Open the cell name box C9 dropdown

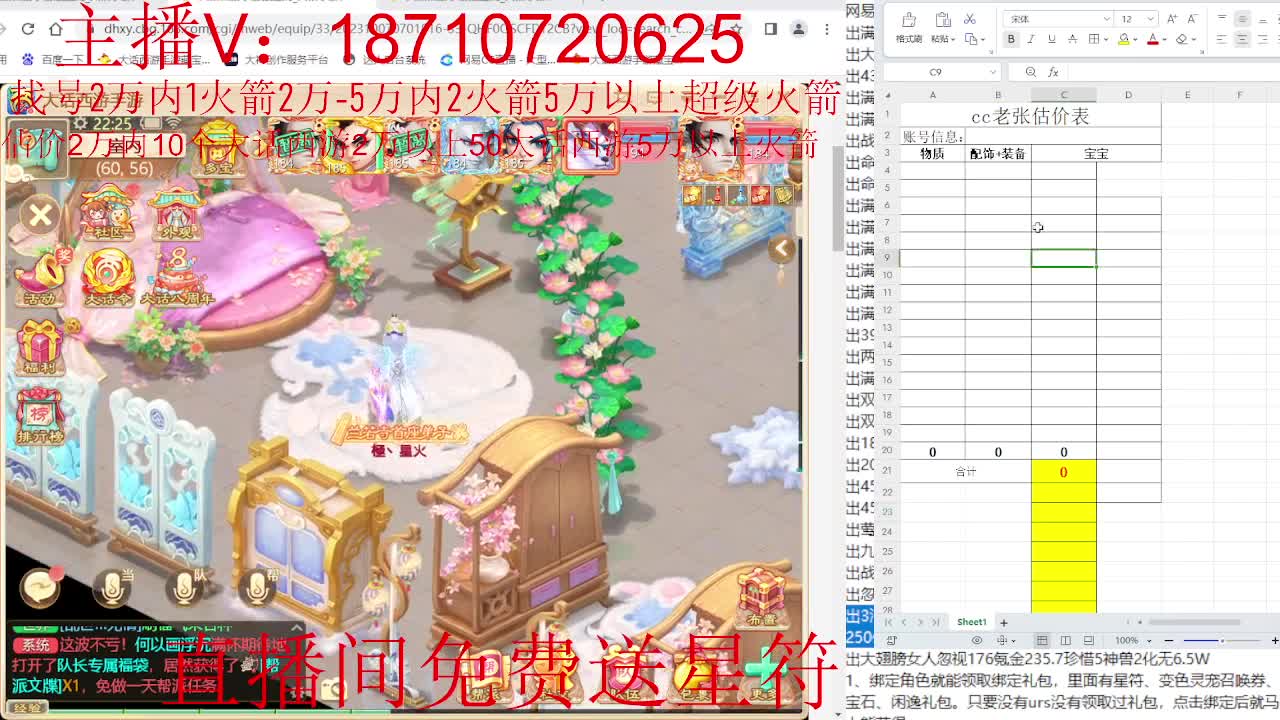click(992, 72)
